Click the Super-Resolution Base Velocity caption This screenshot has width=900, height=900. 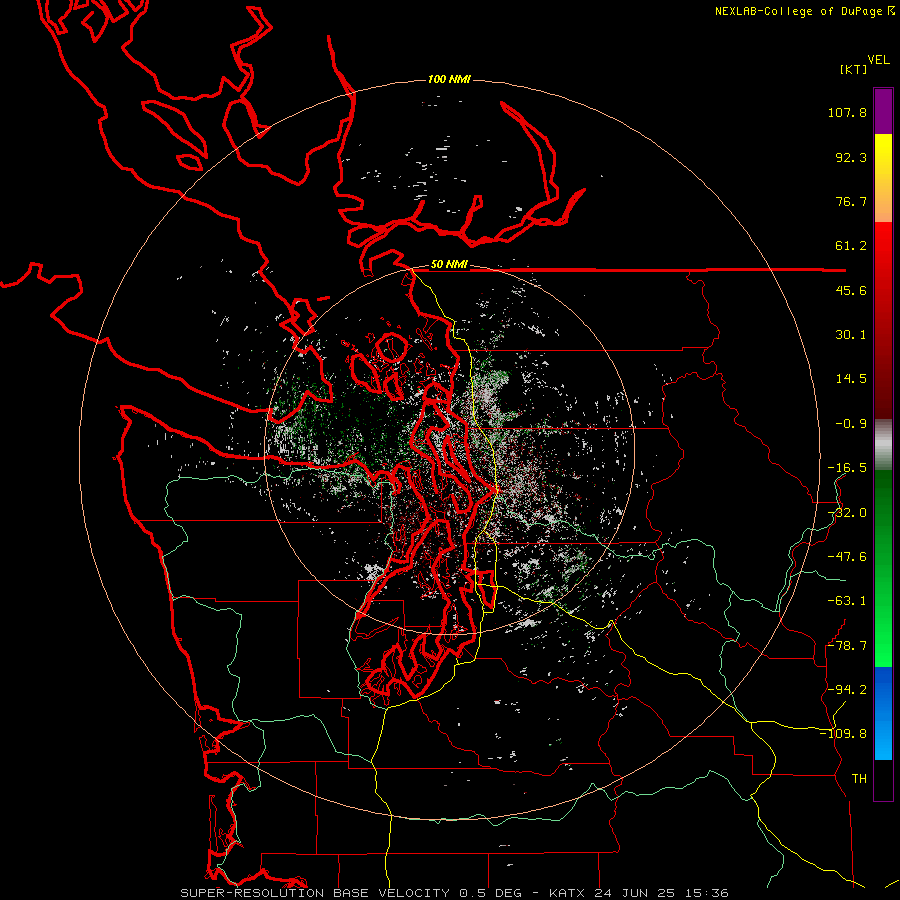(x=455, y=893)
